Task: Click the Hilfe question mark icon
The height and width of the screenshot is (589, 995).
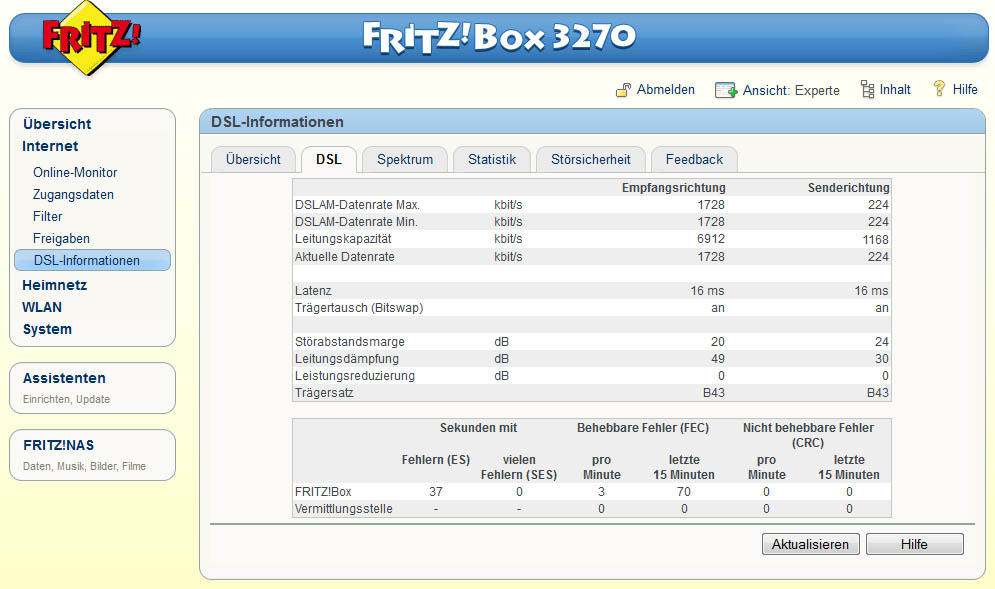Action: (939, 88)
